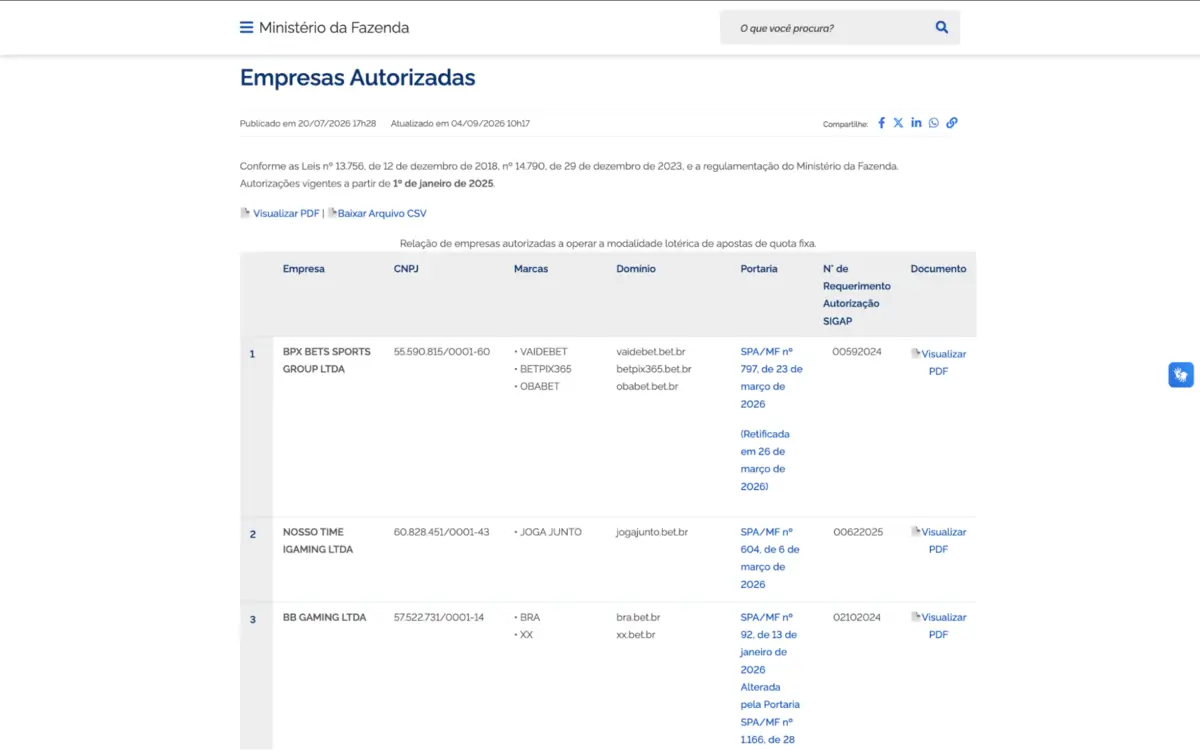Click the file icon beside Baixar Arquivo CSV
The width and height of the screenshot is (1200, 750).
332,213
